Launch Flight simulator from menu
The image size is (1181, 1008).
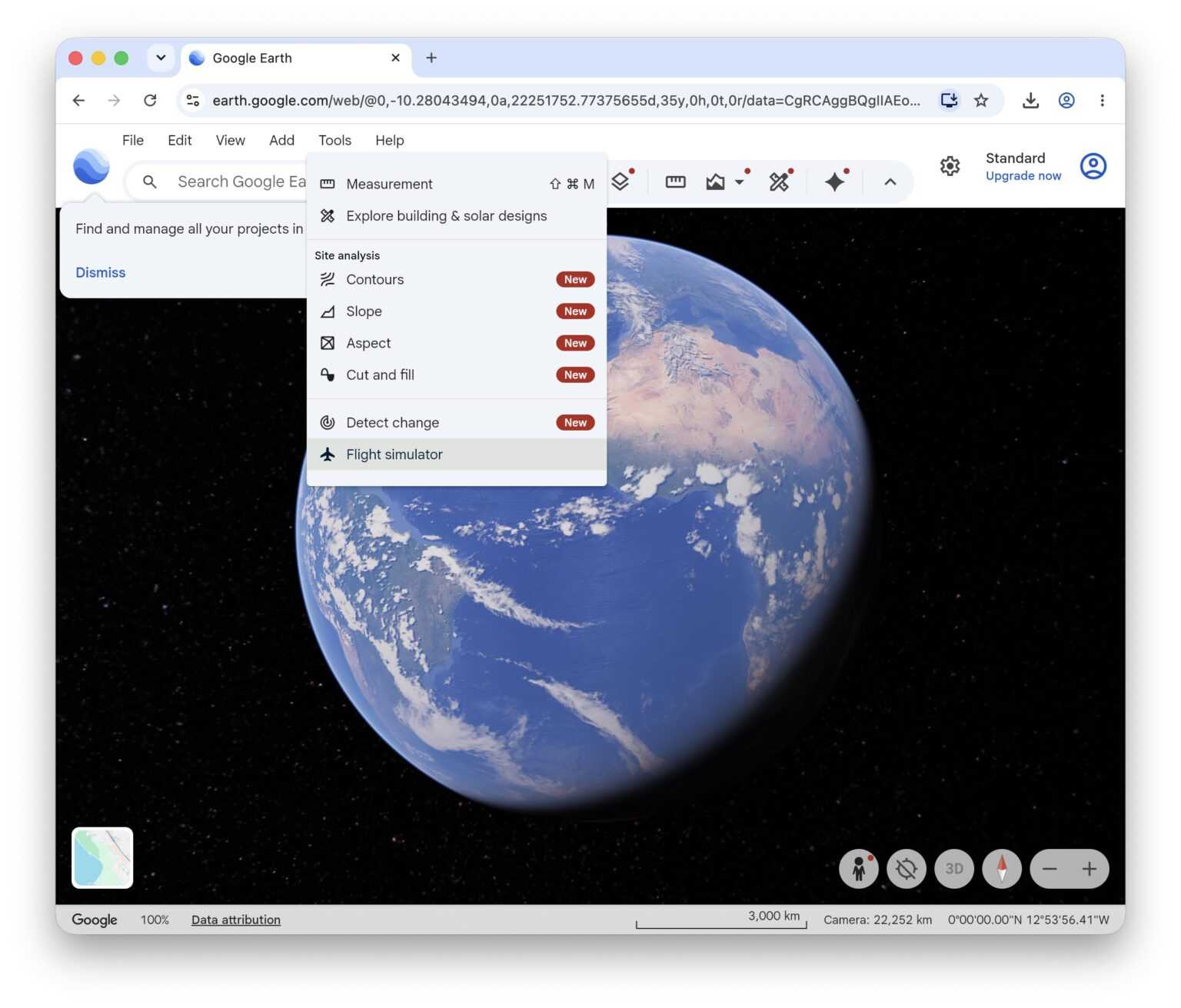[457, 454]
